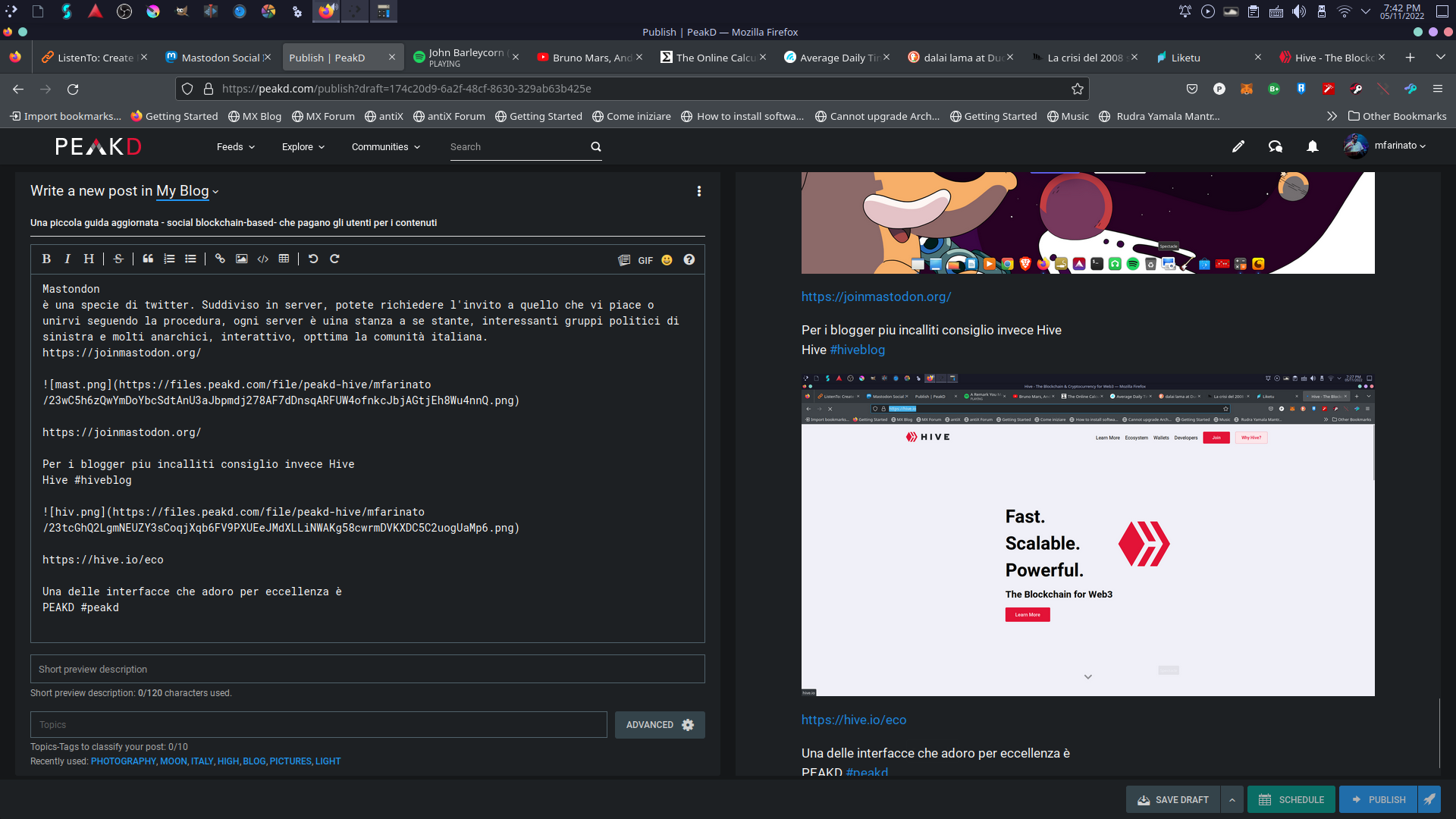Image resolution: width=1456 pixels, height=819 pixels.
Task: Click #hiveblog tag in preview
Action: 858,350
